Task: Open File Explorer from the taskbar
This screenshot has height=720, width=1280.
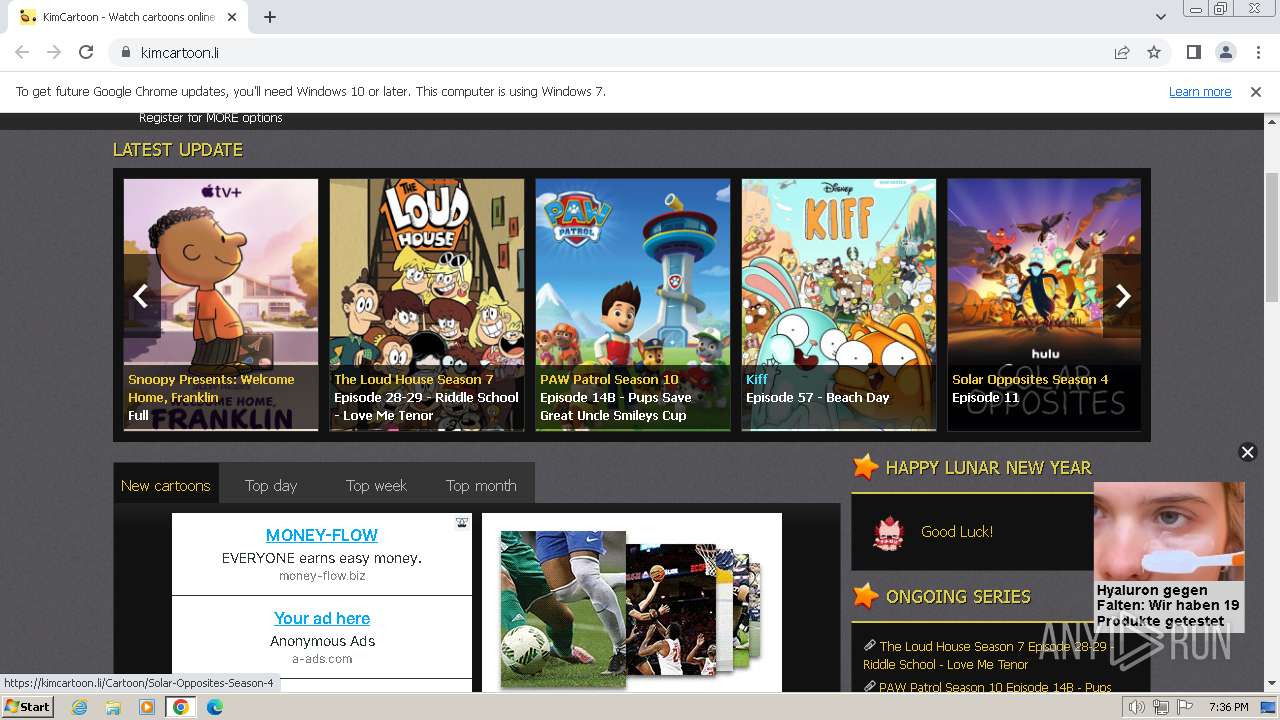Action: tap(113, 707)
